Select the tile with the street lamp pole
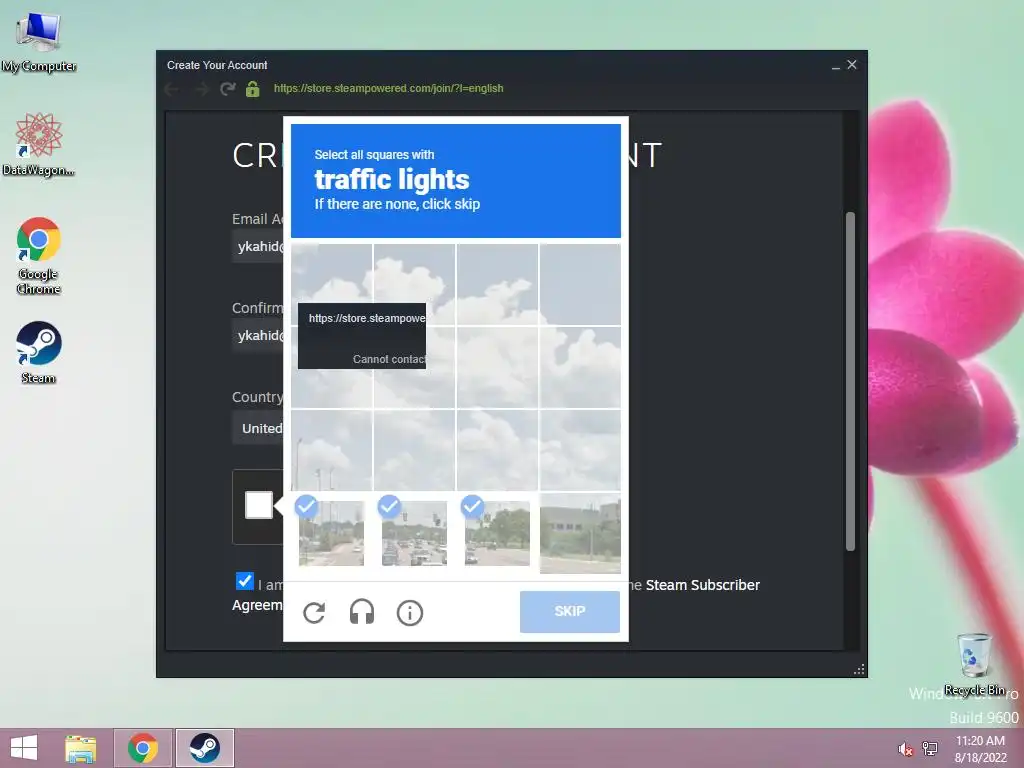Screen dimensions: 1024x768 [x=332, y=450]
